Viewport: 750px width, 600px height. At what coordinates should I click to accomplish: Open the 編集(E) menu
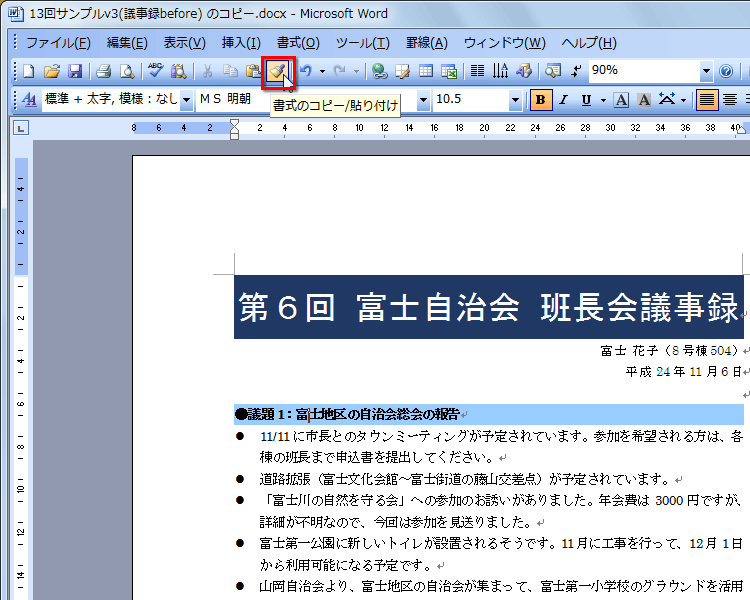coord(127,43)
